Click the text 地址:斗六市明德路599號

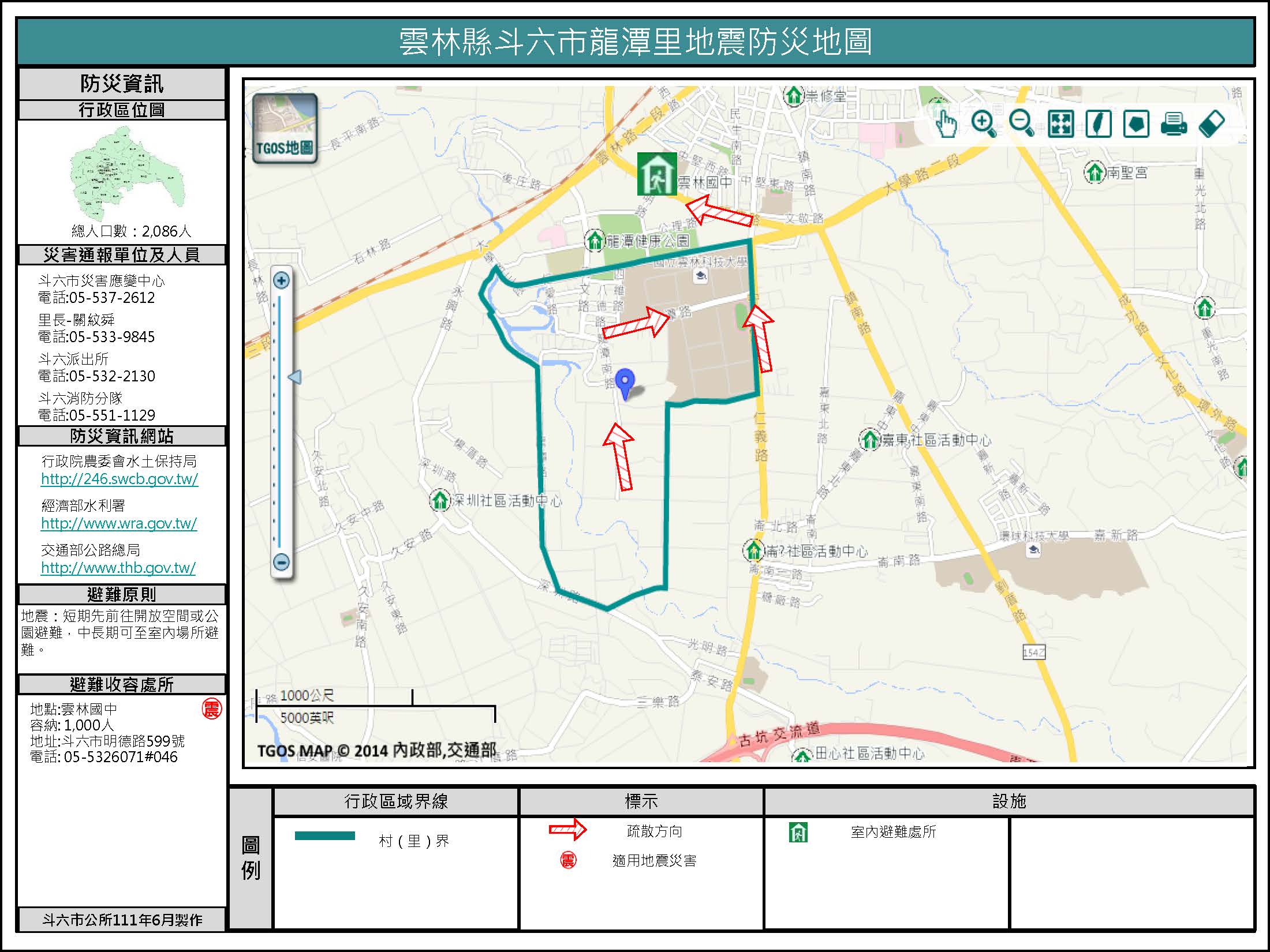pos(107,741)
